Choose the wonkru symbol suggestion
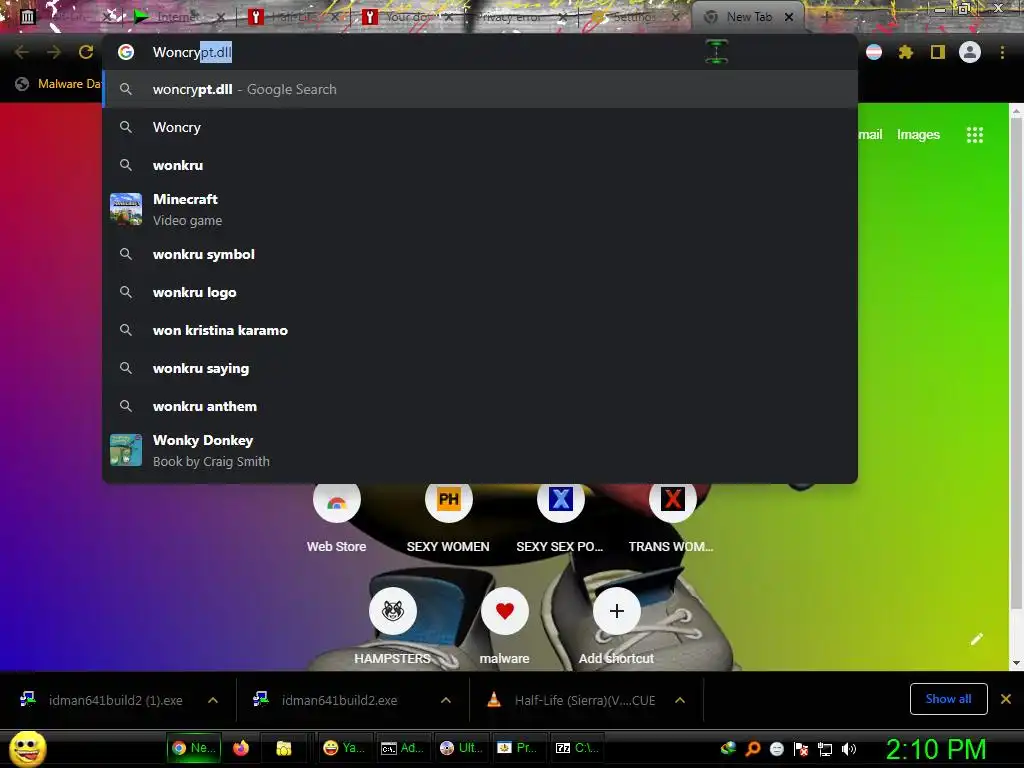 480,254
